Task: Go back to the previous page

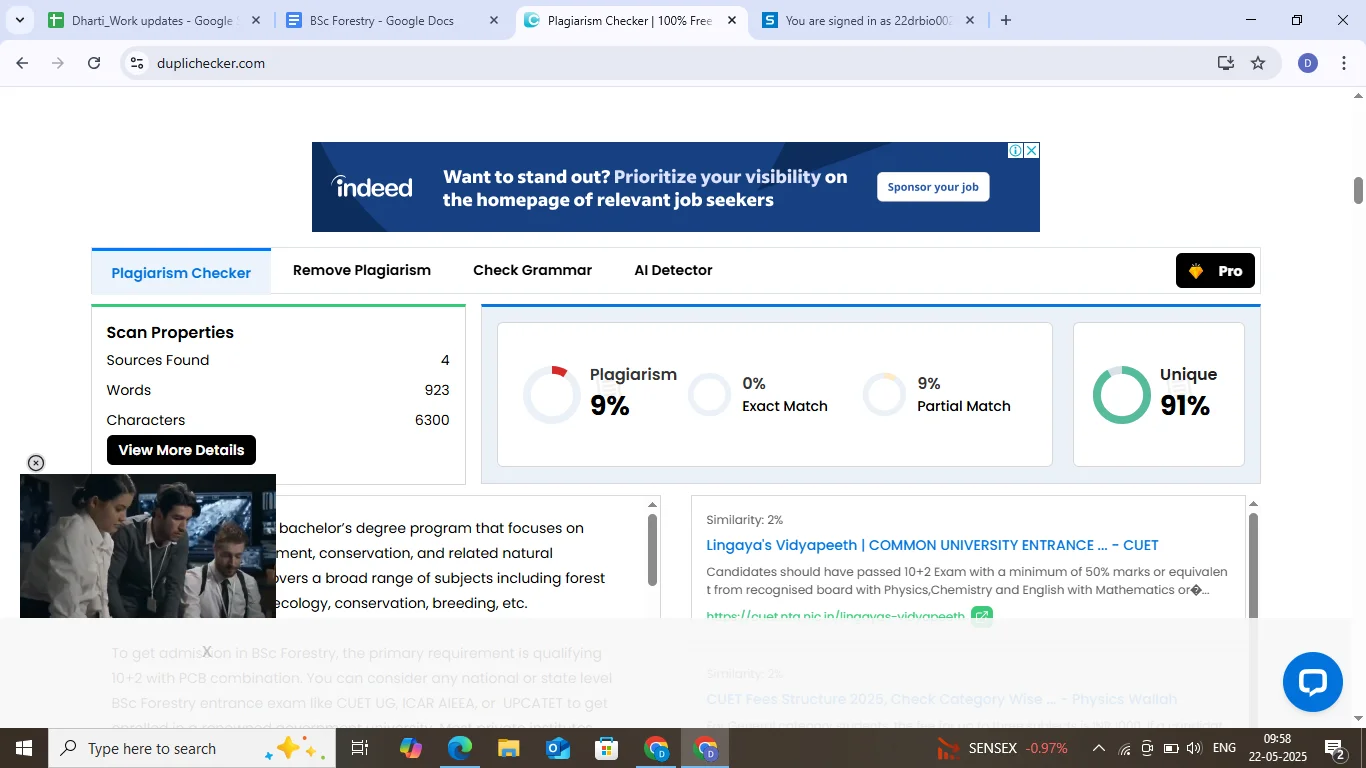Action: tap(22, 63)
